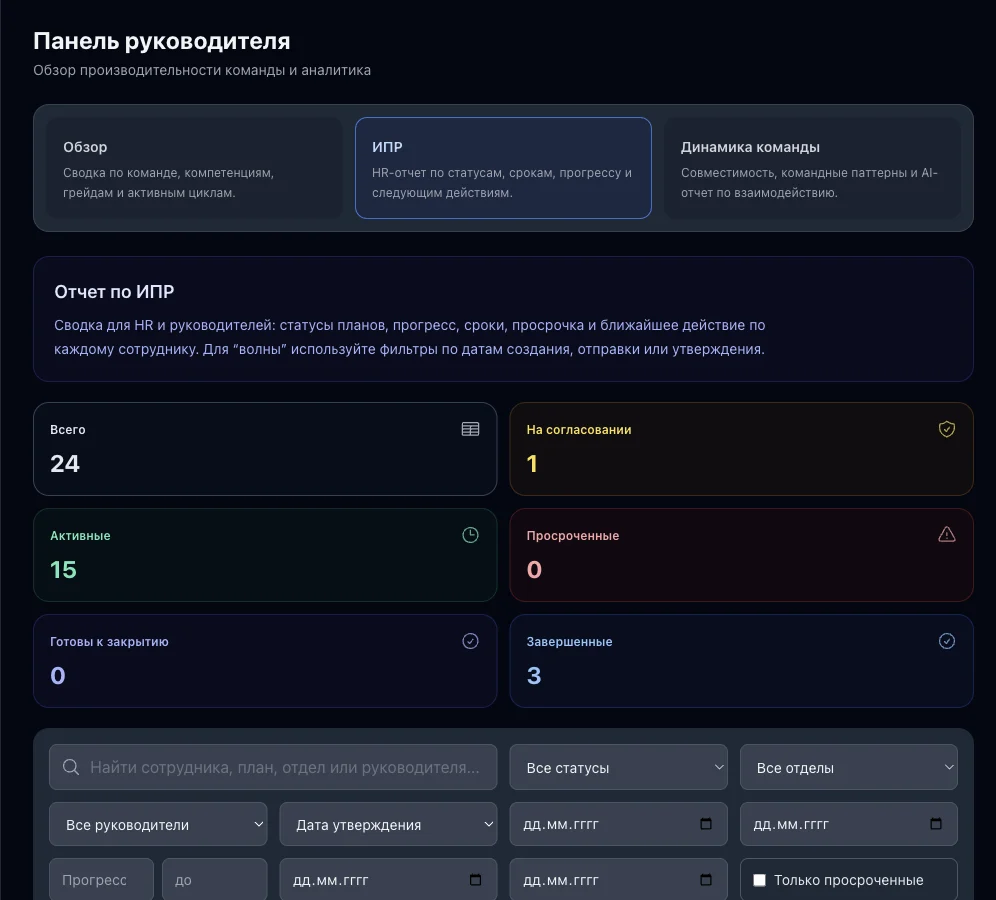
Task: Open the Дата утверждения dropdown
Action: click(x=388, y=824)
